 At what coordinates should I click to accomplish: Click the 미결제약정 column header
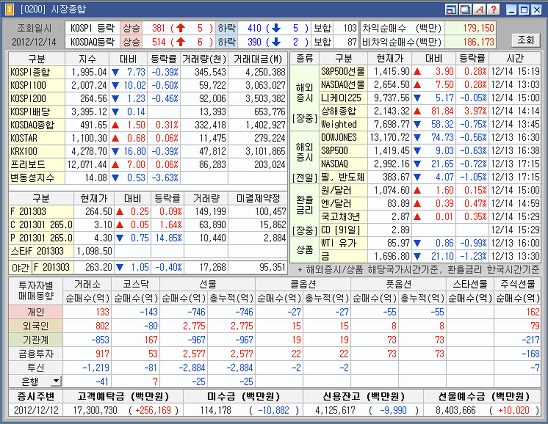[258, 199]
